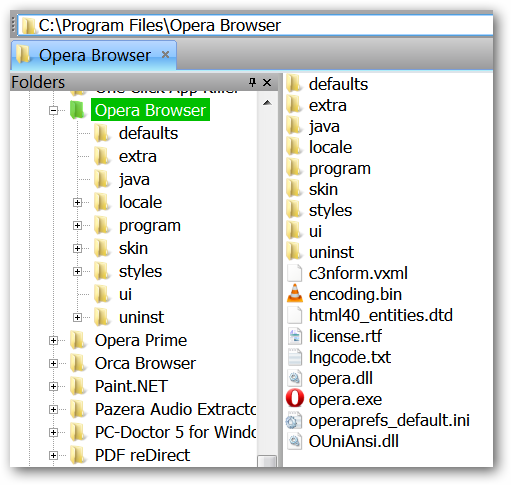Click the defaults folder icon in file list
511x485 pixels.
pyautogui.click(x=294, y=83)
